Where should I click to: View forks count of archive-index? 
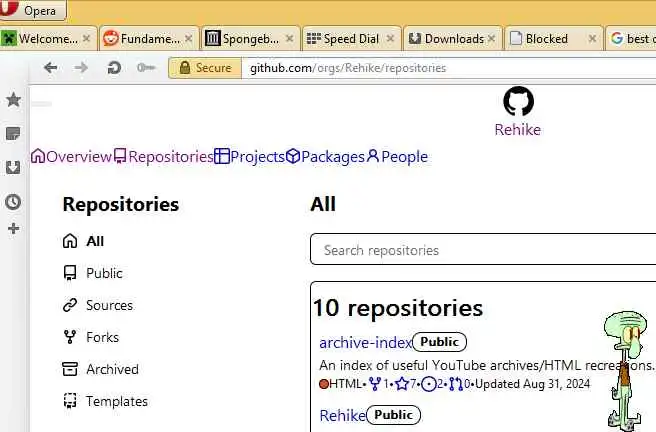pos(379,384)
